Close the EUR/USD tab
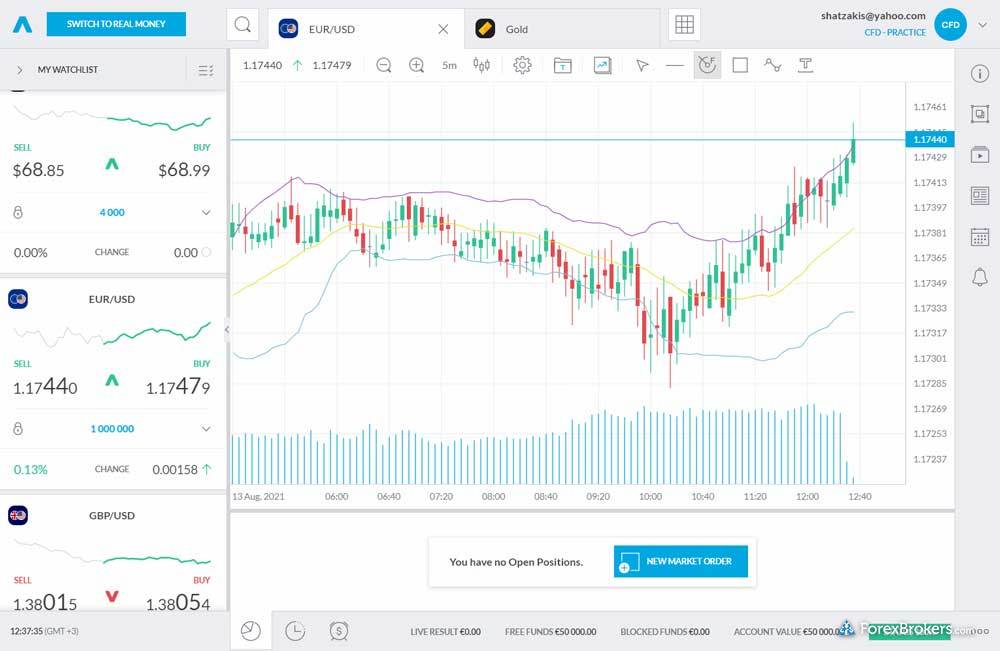 pyautogui.click(x=443, y=29)
